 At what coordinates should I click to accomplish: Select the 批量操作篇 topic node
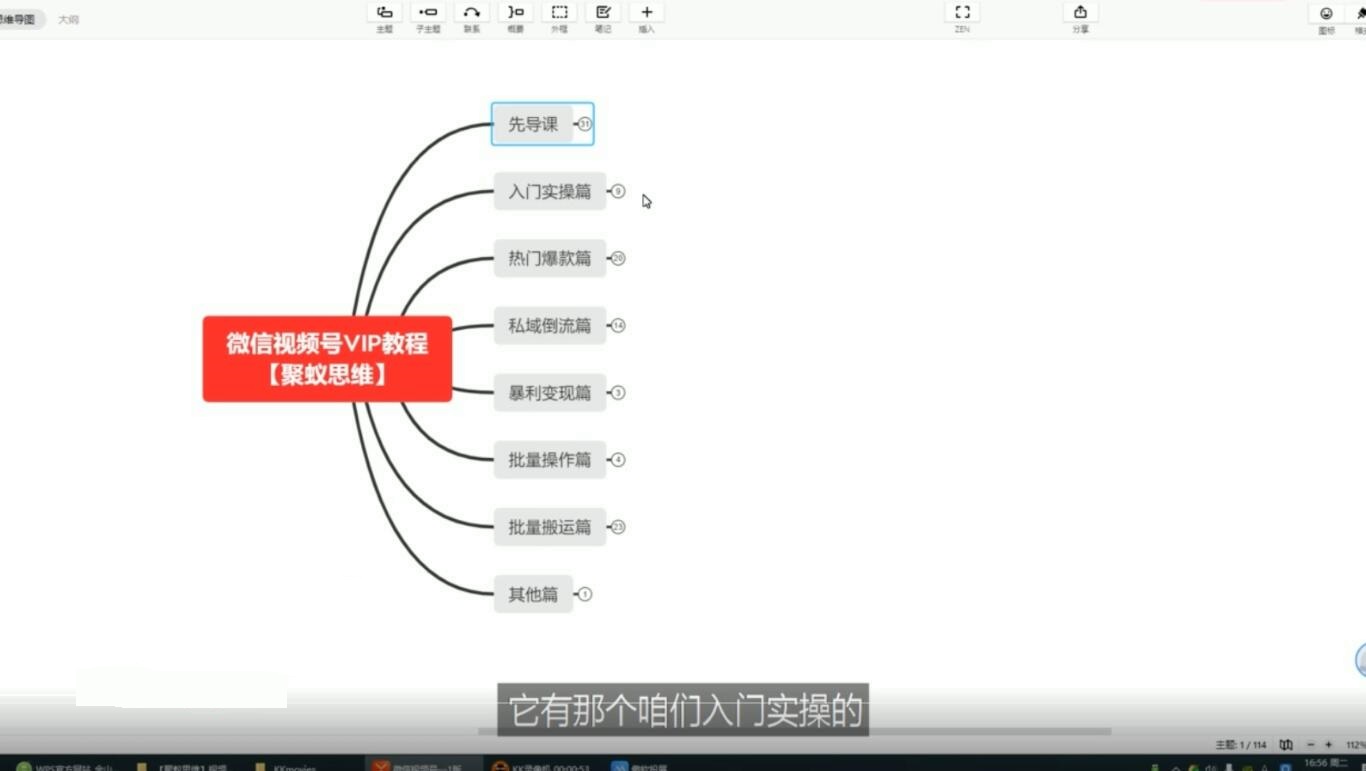pos(550,460)
